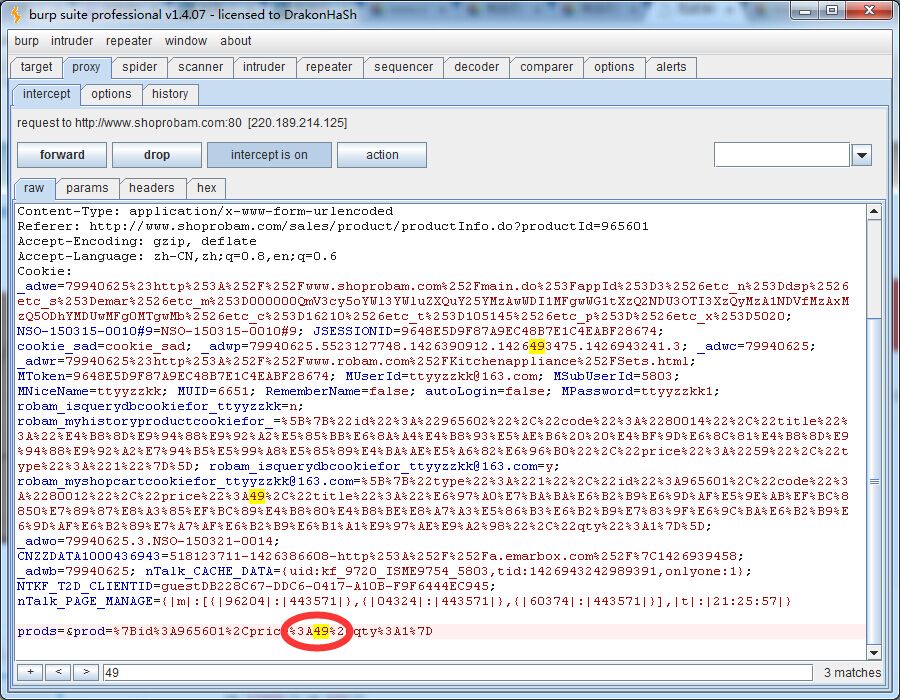The image size is (900, 700).
Task: Go to the repeater tool tab
Action: [x=329, y=67]
